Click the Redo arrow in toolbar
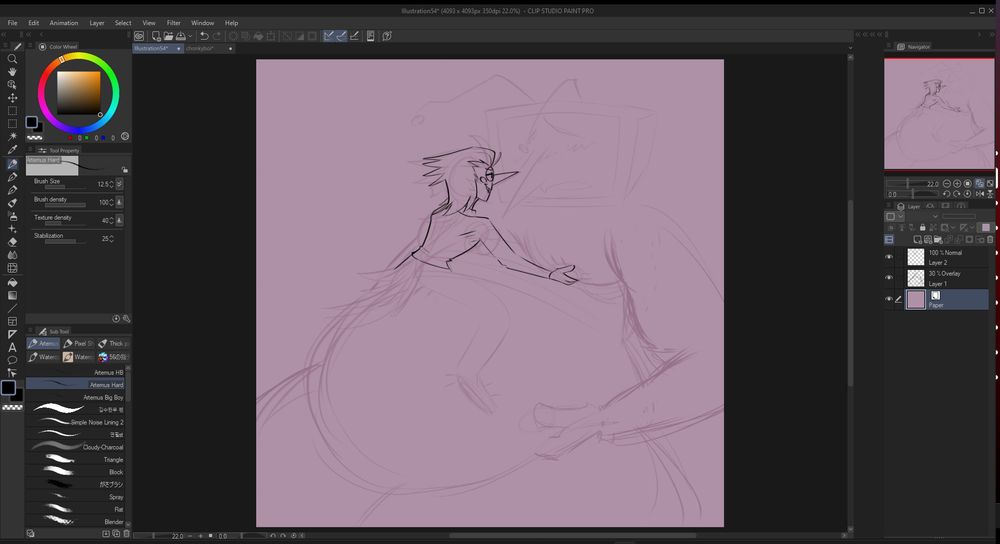Viewport: 1000px width, 544px height. pos(217,36)
